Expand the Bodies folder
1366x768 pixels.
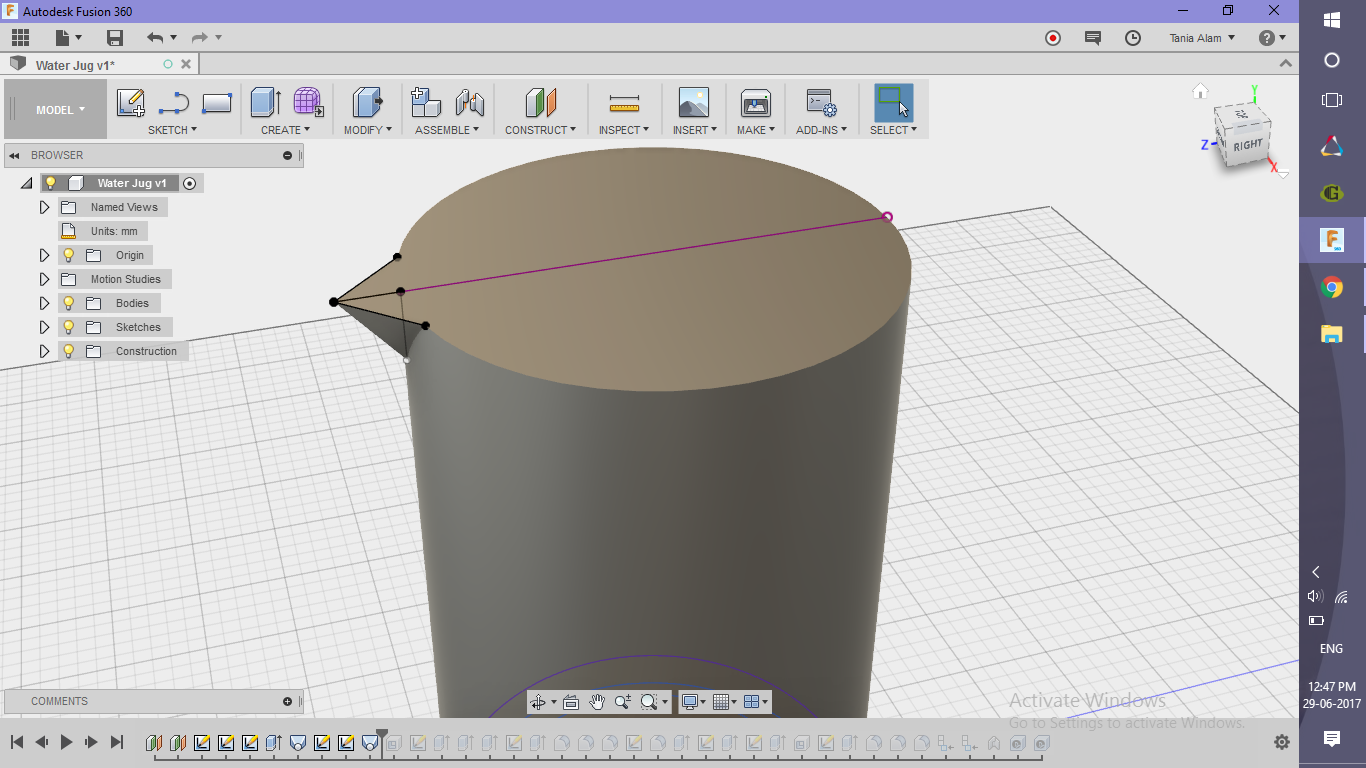44,303
